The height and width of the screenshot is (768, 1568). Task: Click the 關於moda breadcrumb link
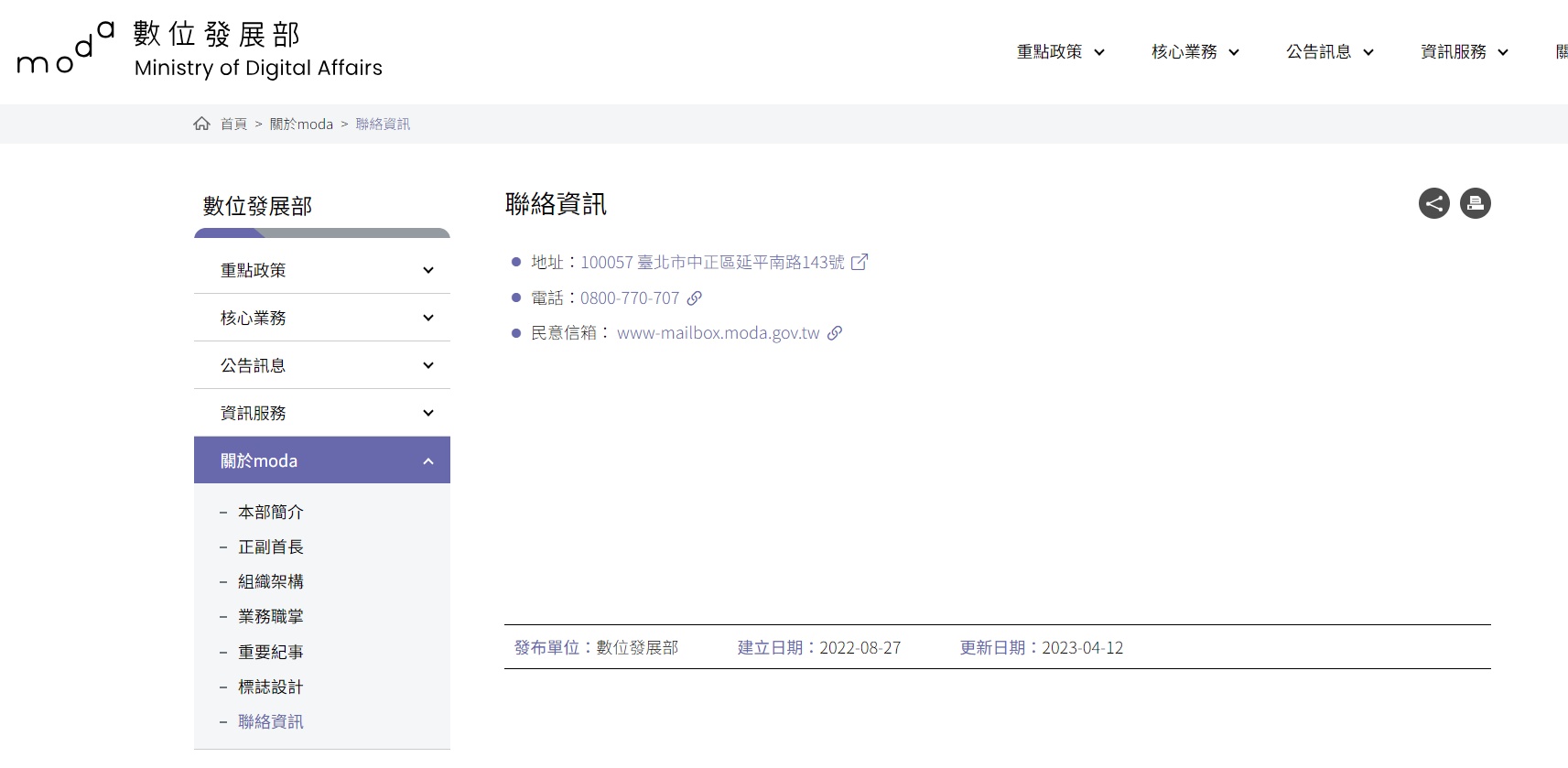pos(301,124)
